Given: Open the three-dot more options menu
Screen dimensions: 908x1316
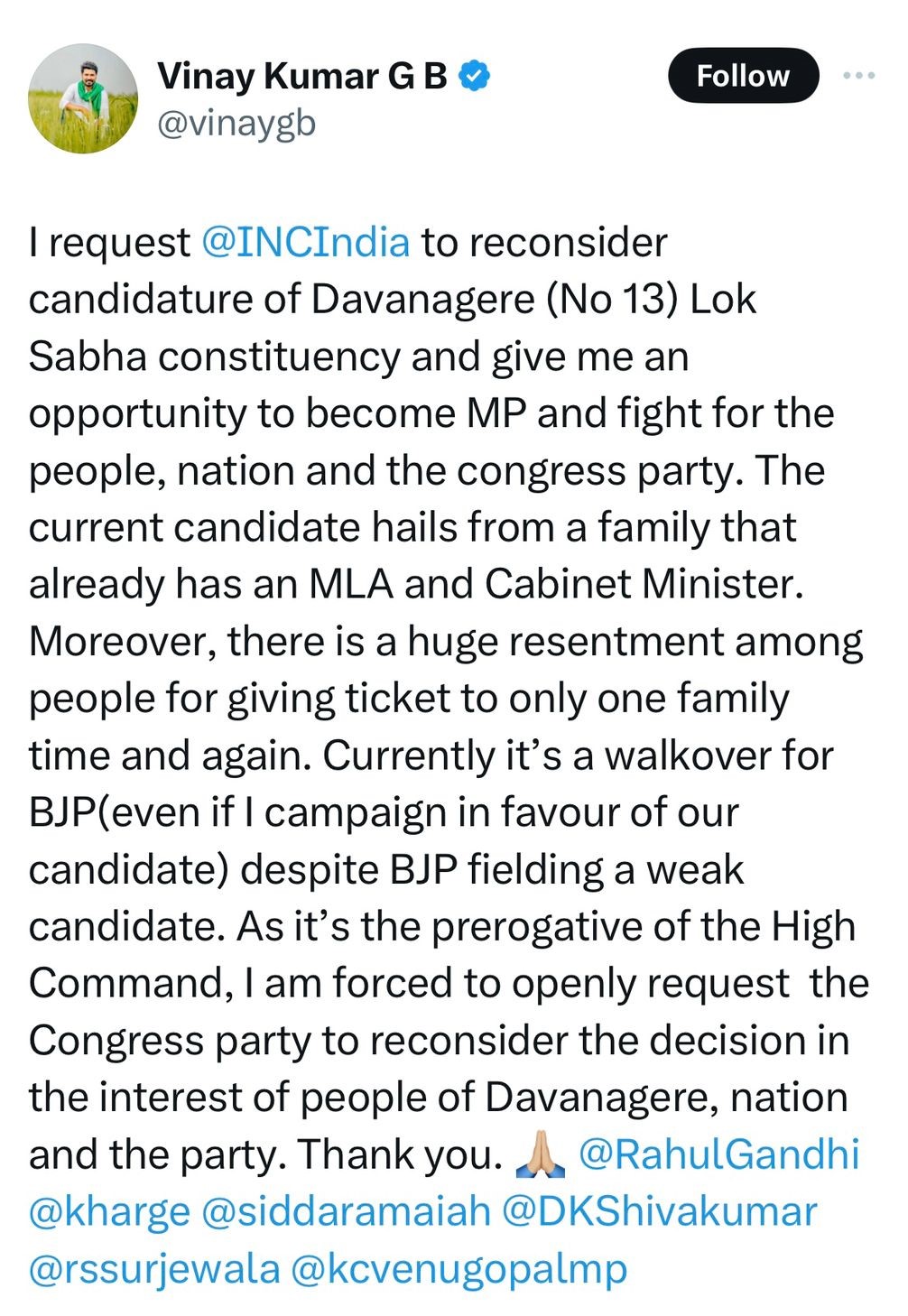Looking at the screenshot, I should 858,76.
